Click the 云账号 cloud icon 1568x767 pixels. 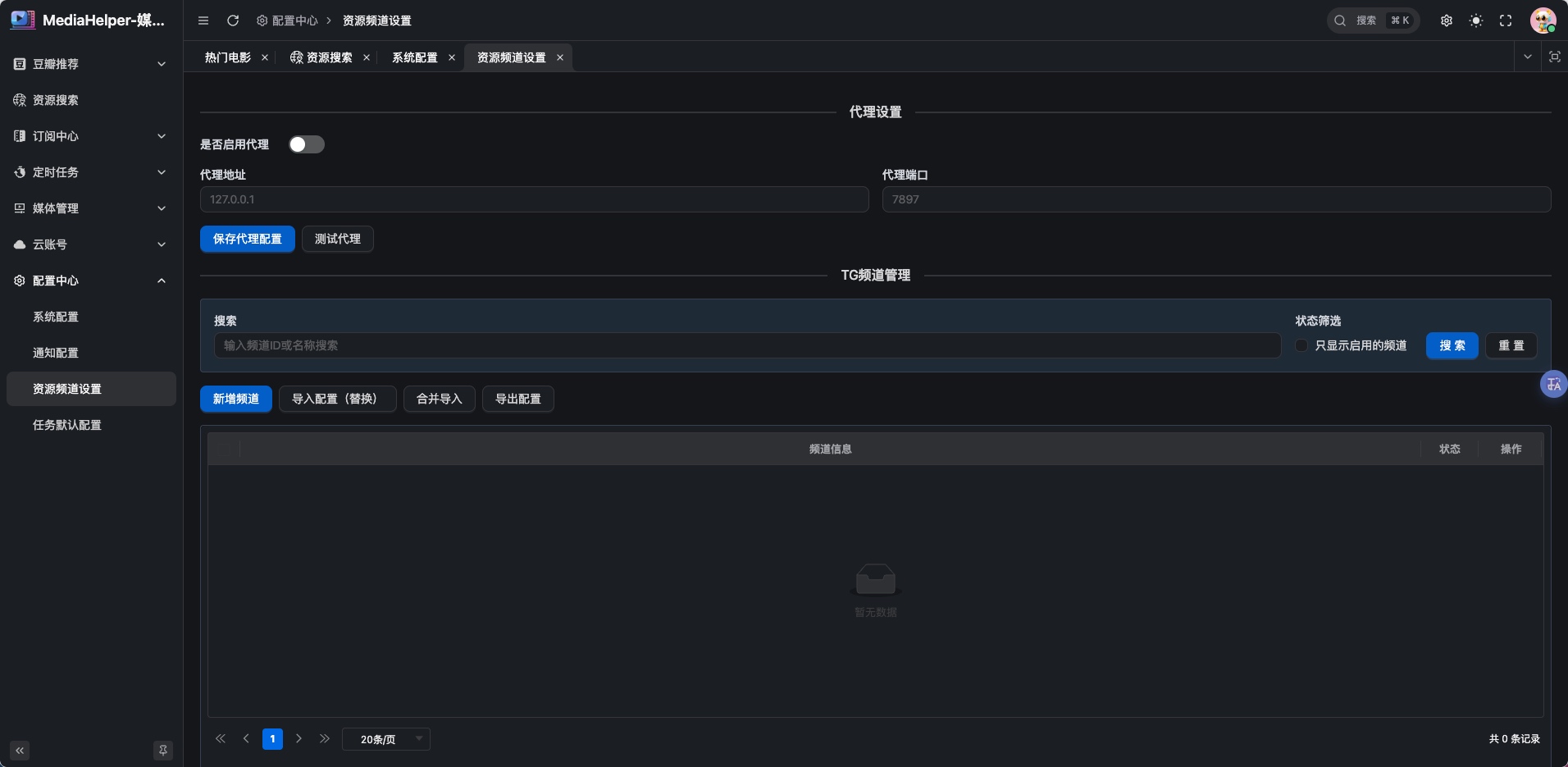[20, 244]
